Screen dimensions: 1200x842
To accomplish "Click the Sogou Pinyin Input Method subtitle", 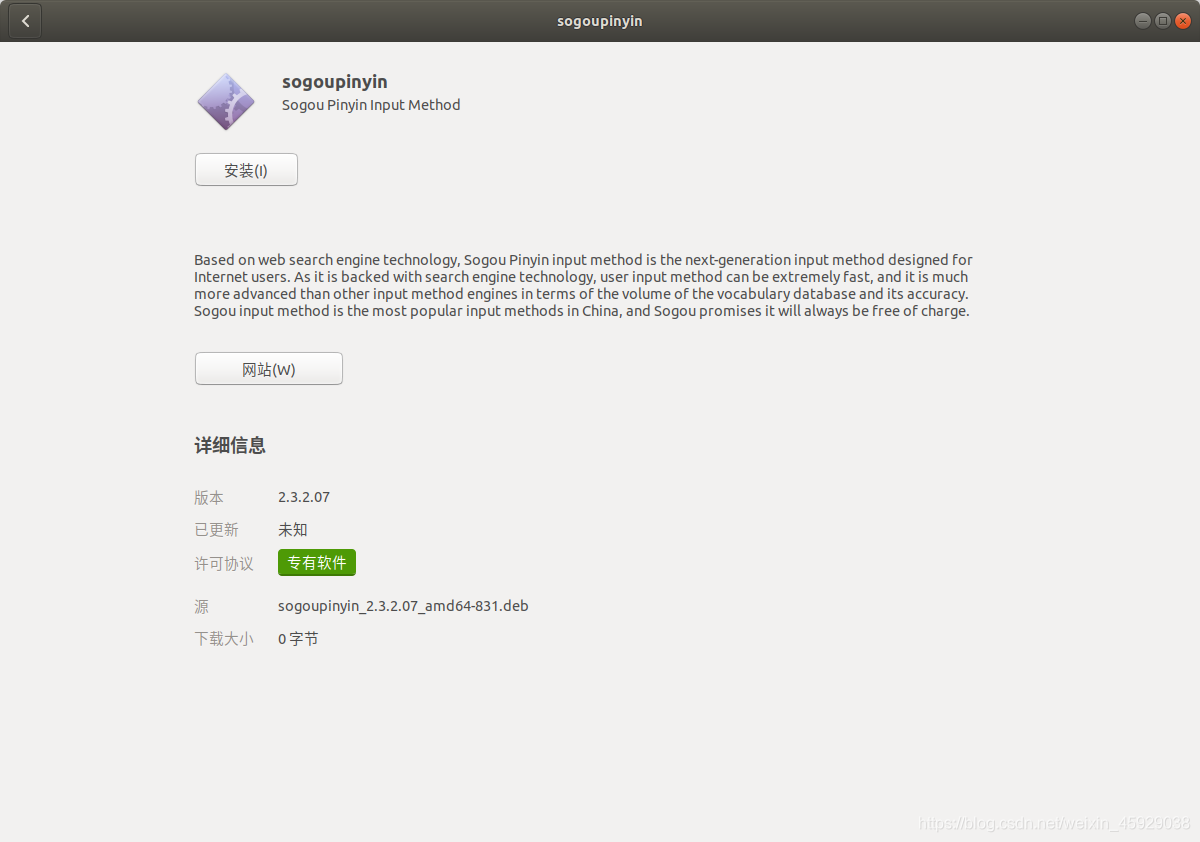I will tap(371, 105).
